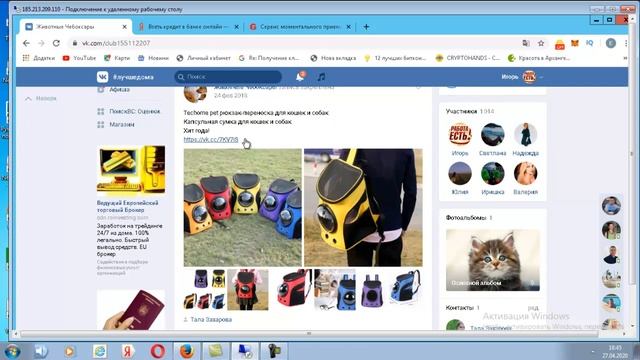This screenshot has height=360, width=640.
Task: Open member Иришка's avatar
Action: (493, 173)
